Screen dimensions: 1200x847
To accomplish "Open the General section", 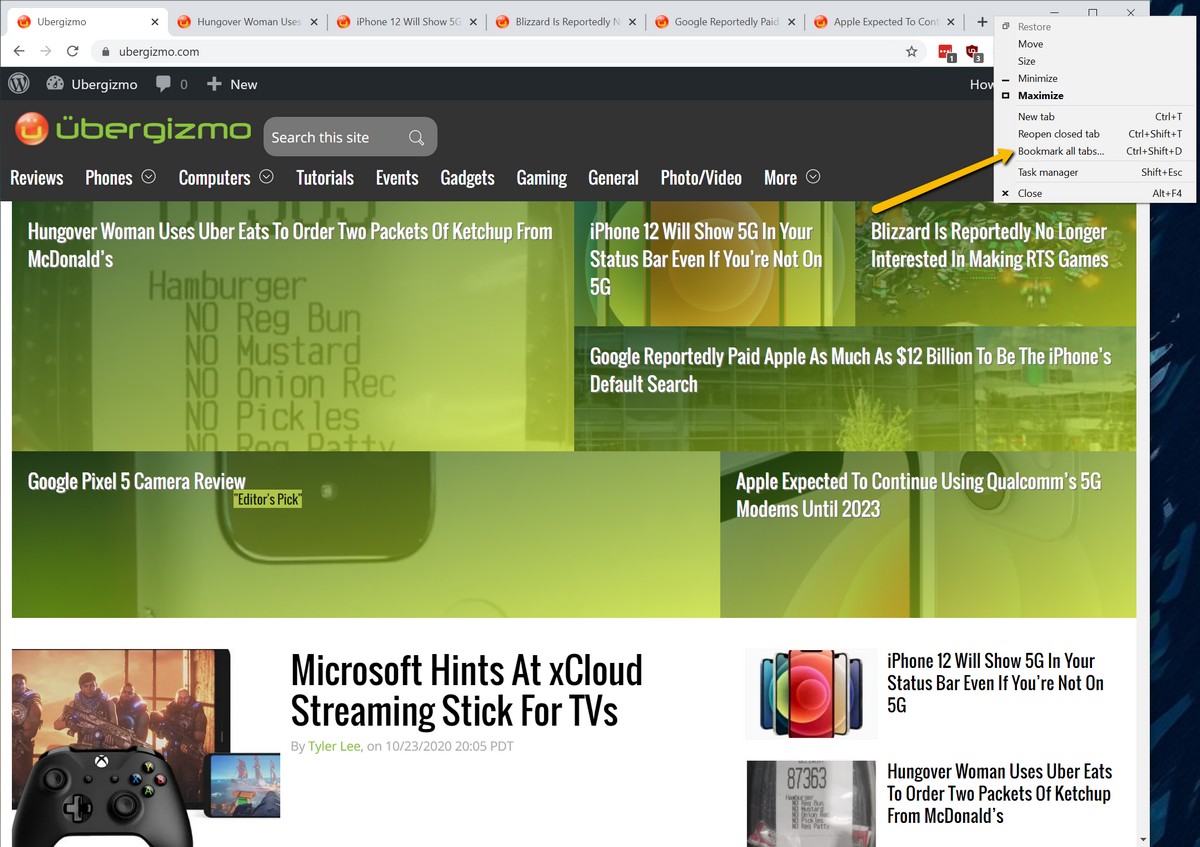I will click(613, 178).
